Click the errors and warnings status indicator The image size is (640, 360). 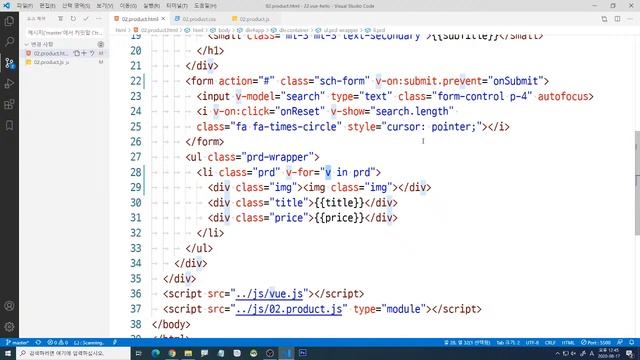click(x=57, y=342)
